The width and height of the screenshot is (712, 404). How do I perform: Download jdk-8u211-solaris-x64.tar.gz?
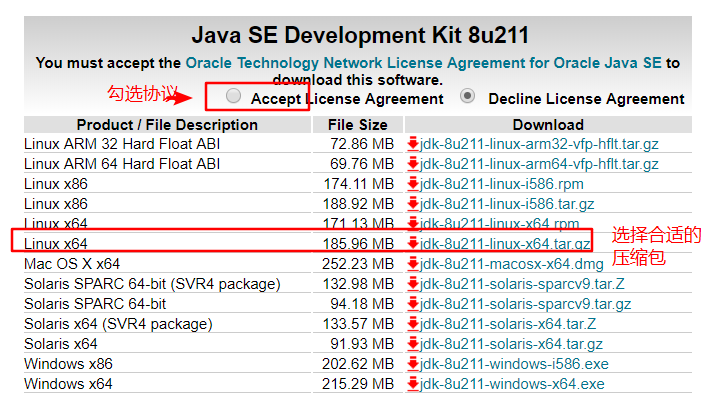tap(511, 344)
